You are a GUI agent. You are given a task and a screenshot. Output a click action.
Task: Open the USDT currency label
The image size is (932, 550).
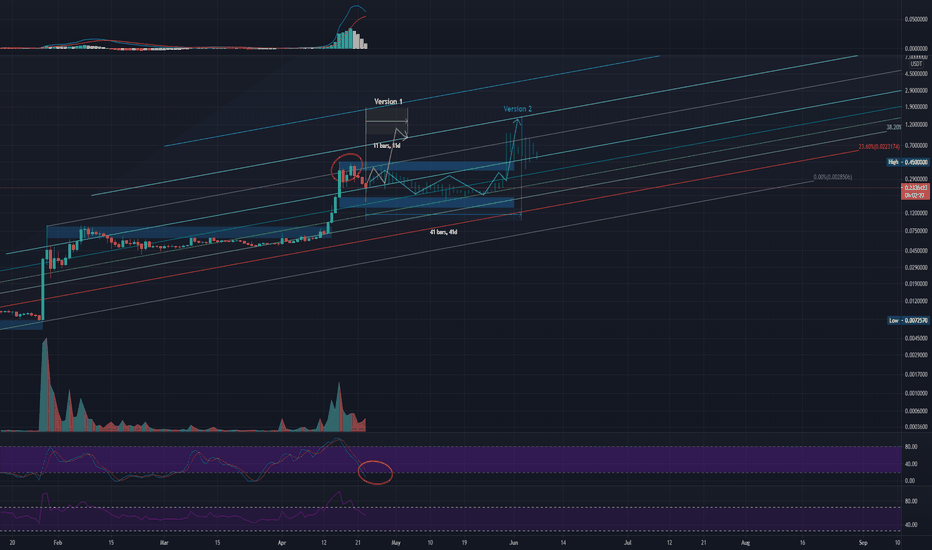917,64
